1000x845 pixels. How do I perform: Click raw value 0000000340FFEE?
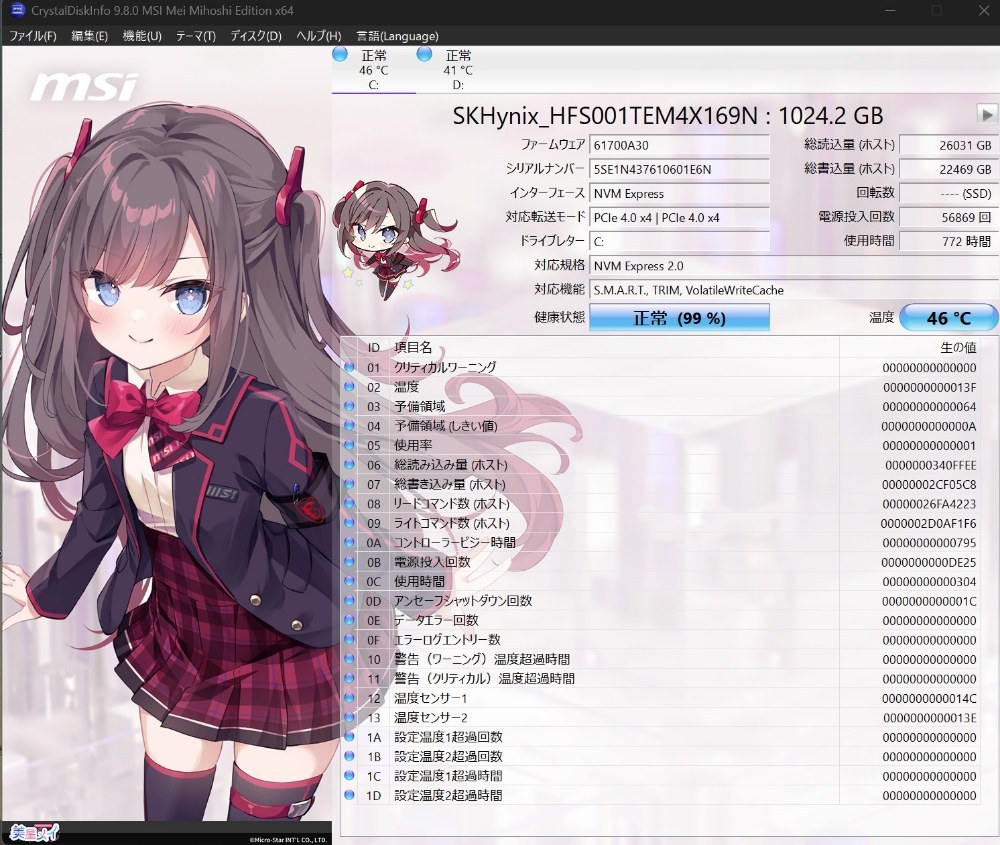(x=930, y=465)
